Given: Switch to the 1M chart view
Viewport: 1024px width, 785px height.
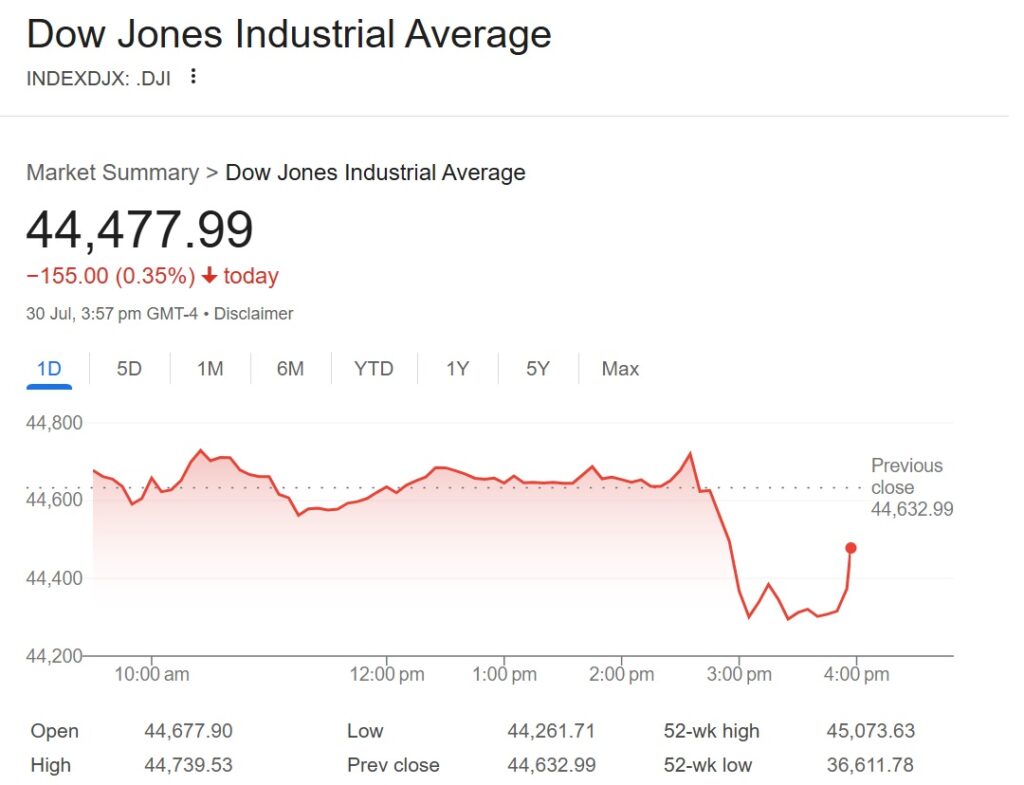Looking at the screenshot, I should [x=210, y=368].
